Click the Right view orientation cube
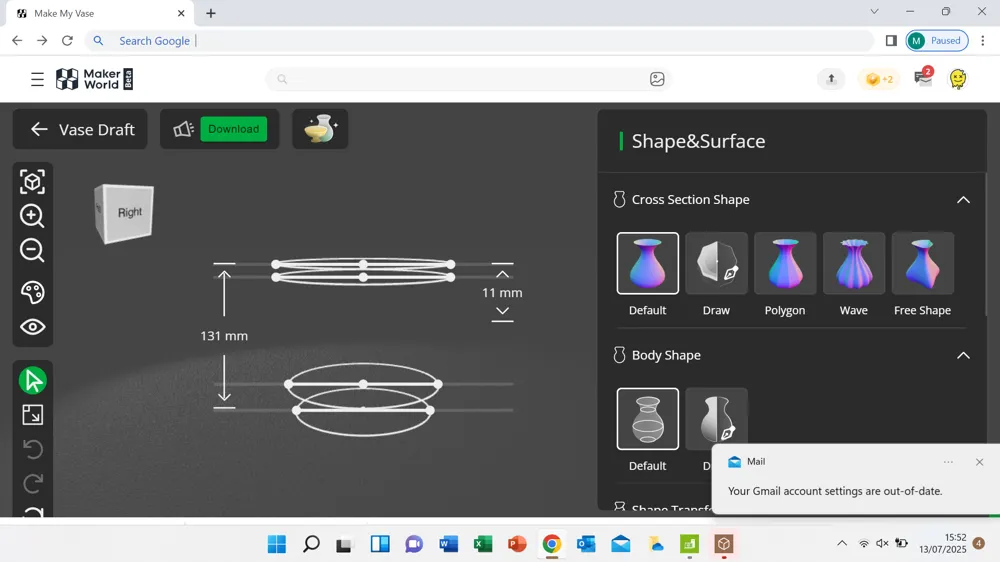 (125, 213)
